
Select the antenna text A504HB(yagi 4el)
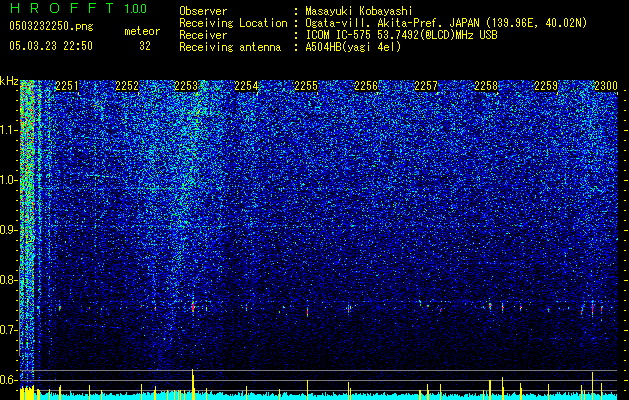point(353,47)
